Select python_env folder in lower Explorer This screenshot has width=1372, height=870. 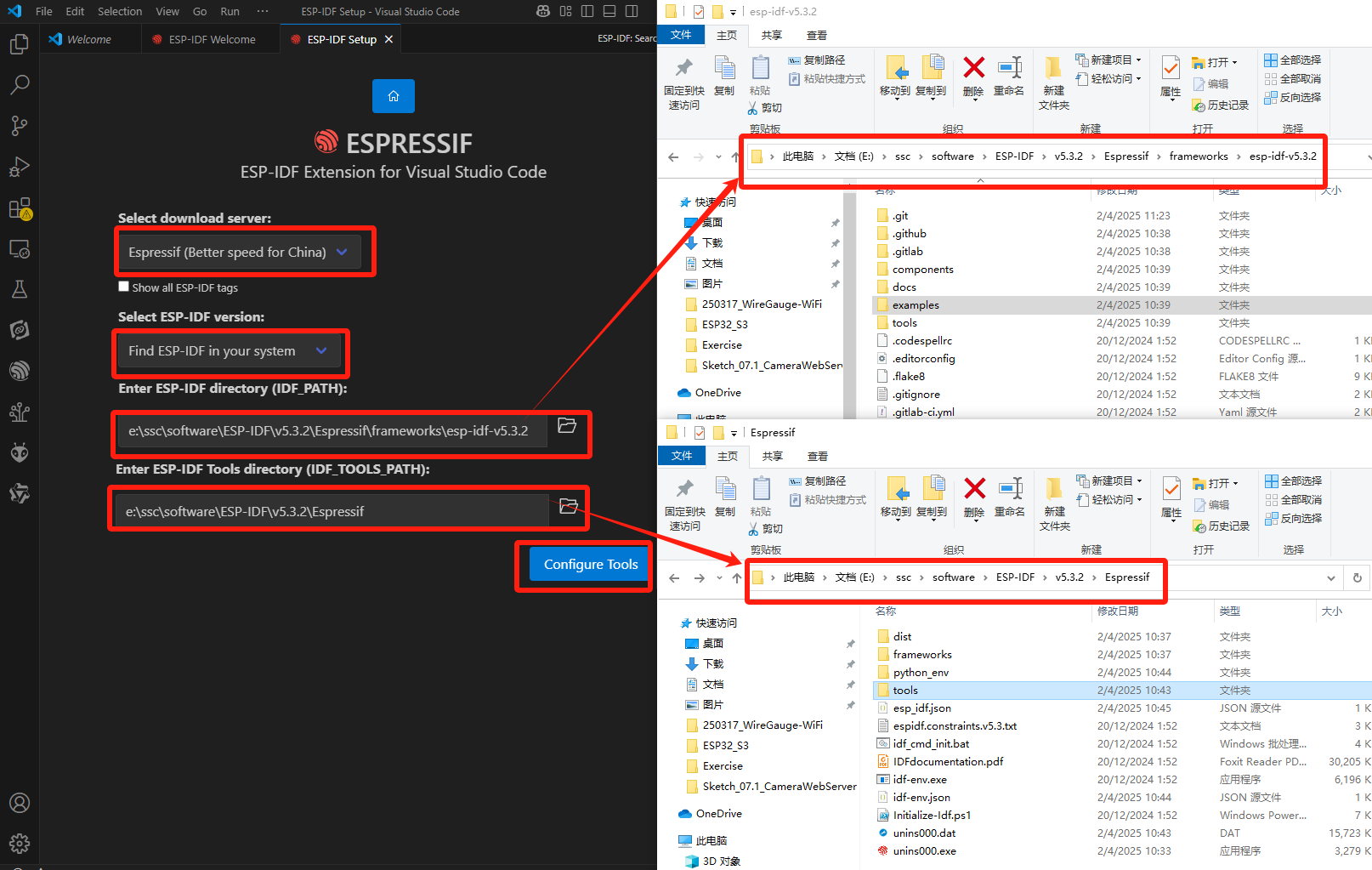(921, 673)
